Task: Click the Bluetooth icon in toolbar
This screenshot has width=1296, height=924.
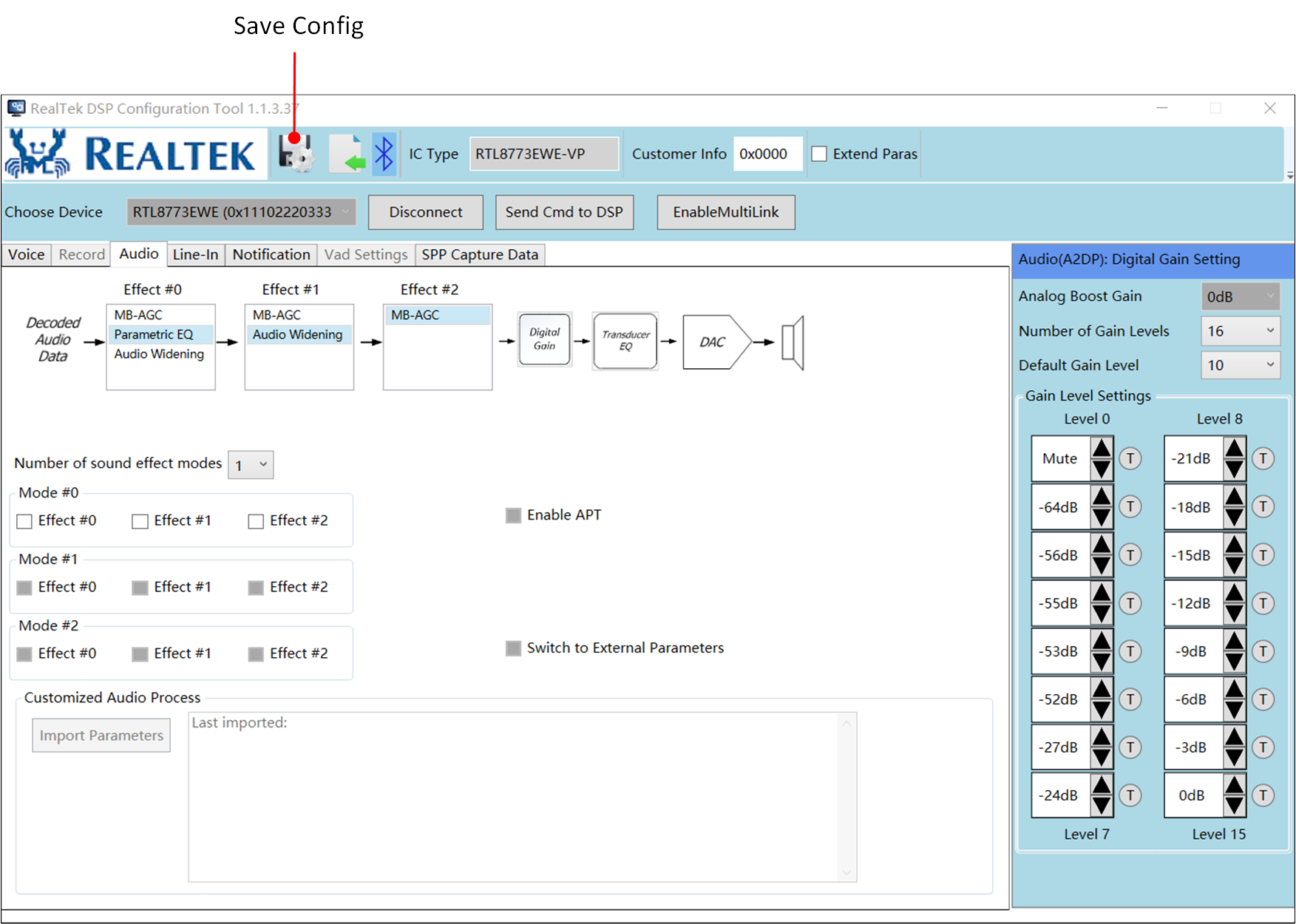Action: pos(384,154)
